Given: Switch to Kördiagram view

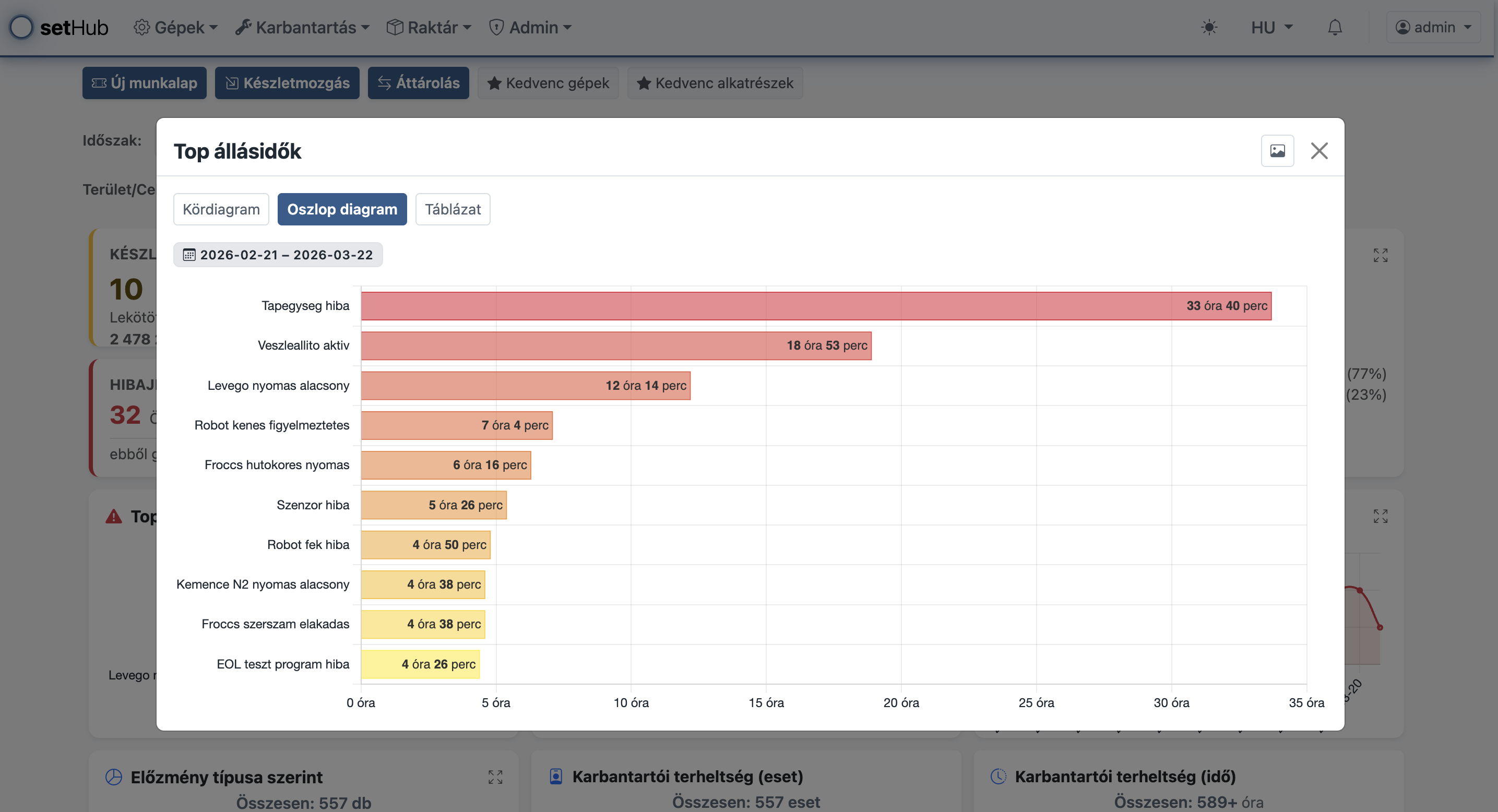Looking at the screenshot, I should pos(221,209).
